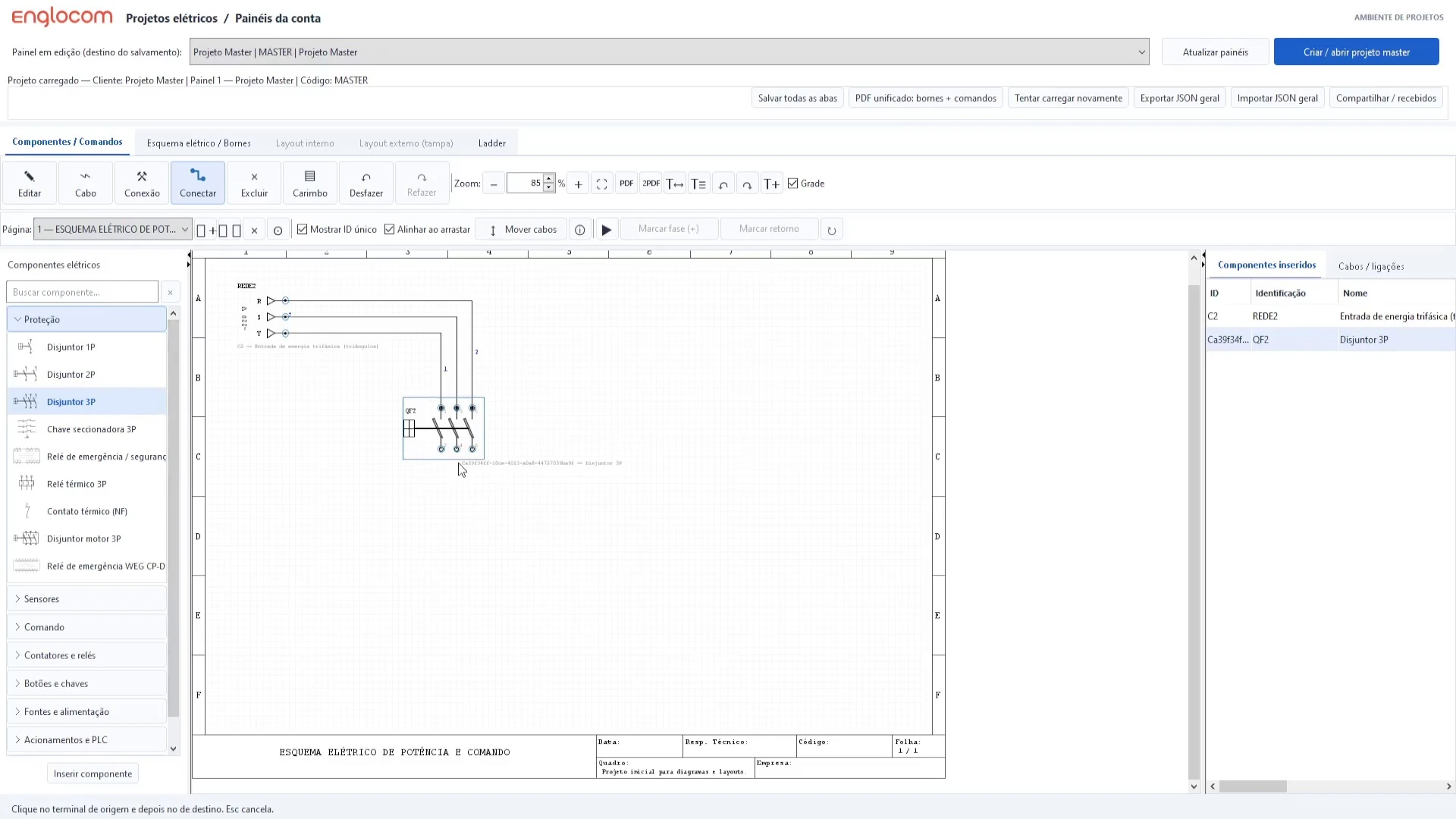Click the text align T≡ icon

coord(699,184)
